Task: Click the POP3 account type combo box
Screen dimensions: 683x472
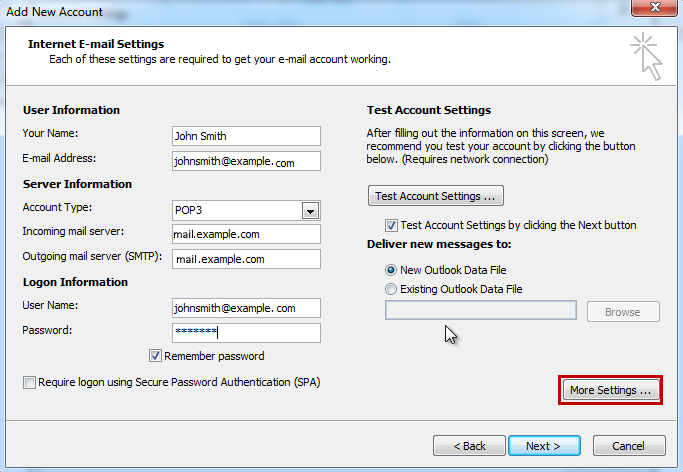Action: [x=246, y=211]
